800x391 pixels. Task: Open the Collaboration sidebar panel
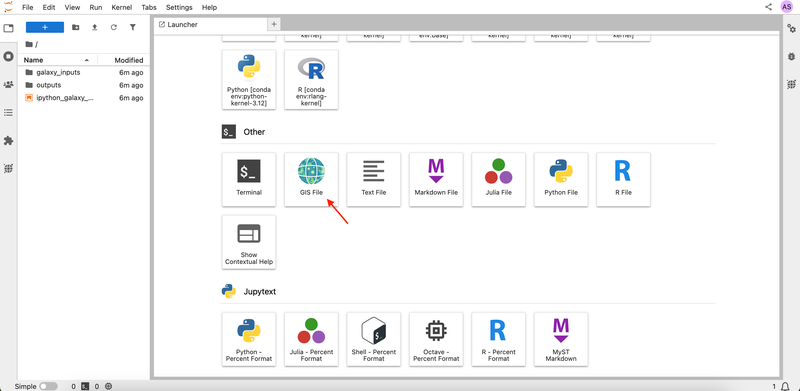(x=8, y=84)
